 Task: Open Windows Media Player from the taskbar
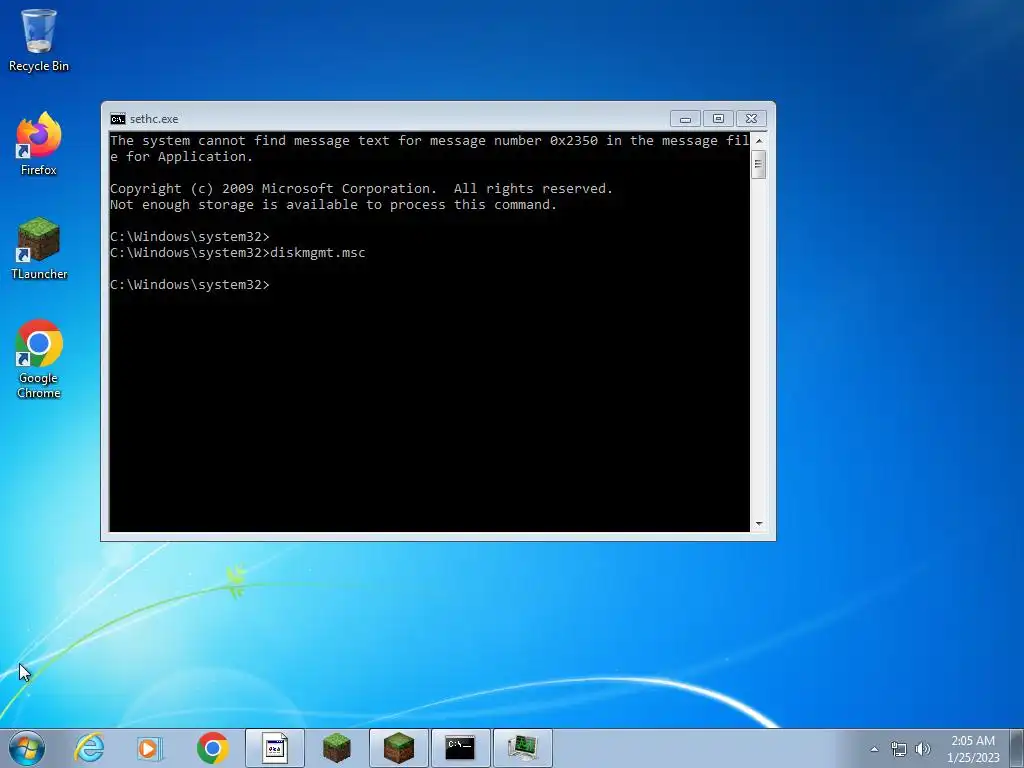click(x=150, y=748)
